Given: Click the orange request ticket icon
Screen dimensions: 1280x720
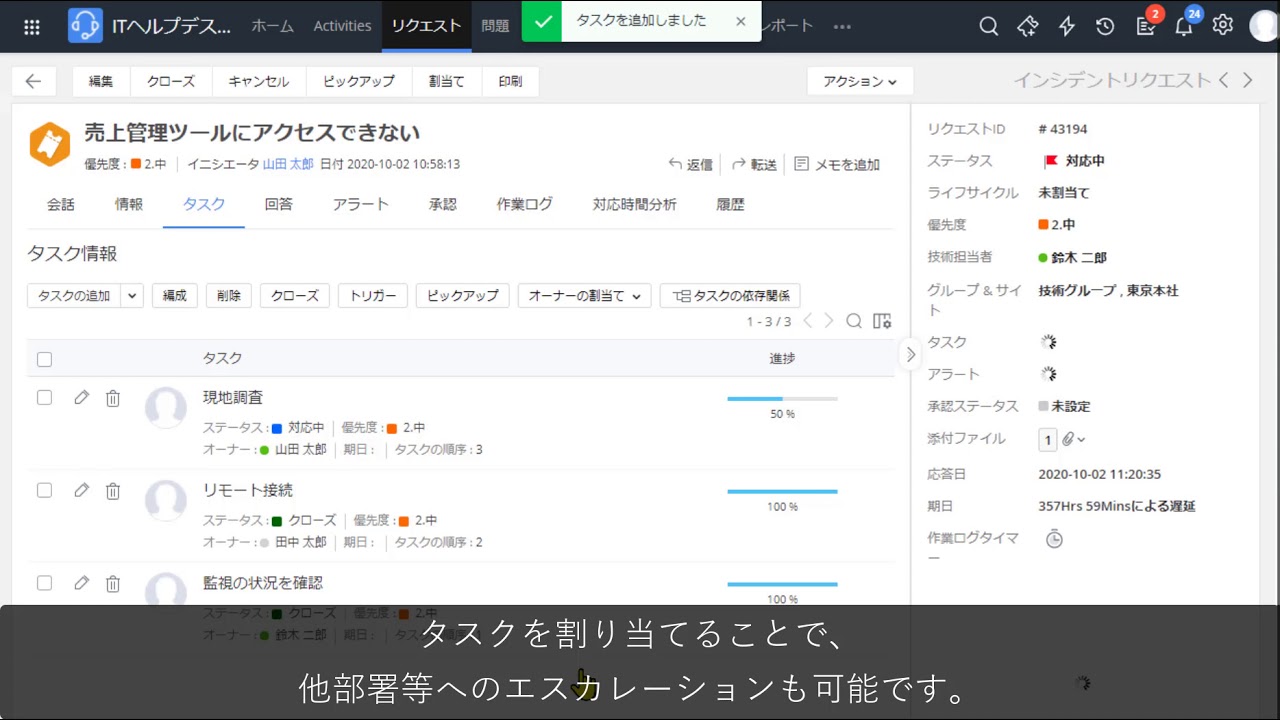Looking at the screenshot, I should pos(49,144).
